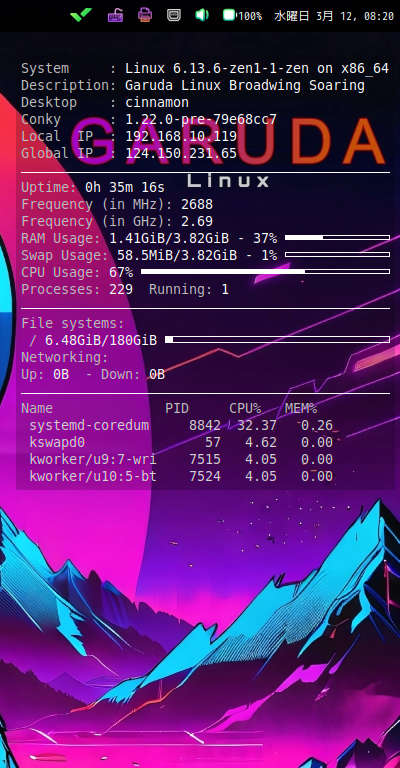Screen dimensions: 400x768
Task: Click the 'CPU%' column header
Action: (245, 408)
